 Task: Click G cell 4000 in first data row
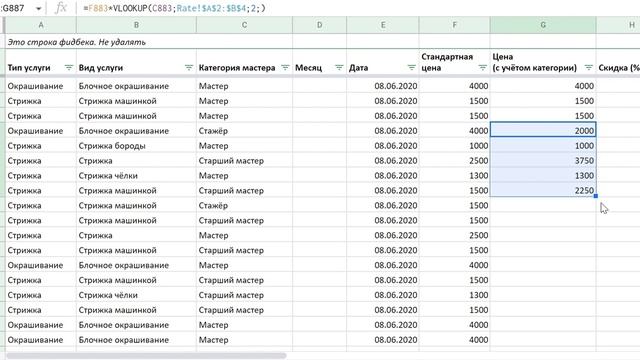543,86
